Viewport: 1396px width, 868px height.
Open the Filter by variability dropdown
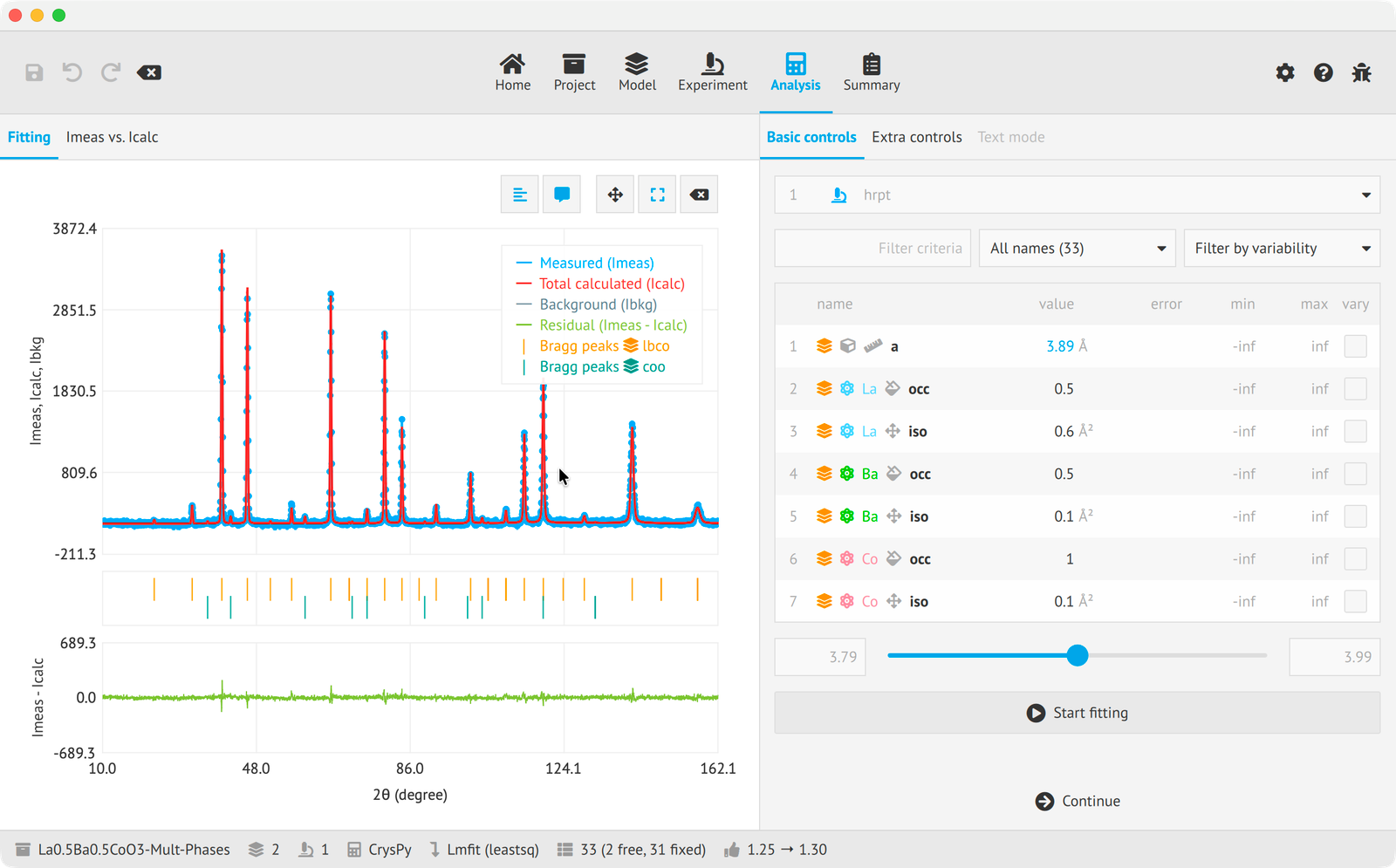[x=1282, y=249]
